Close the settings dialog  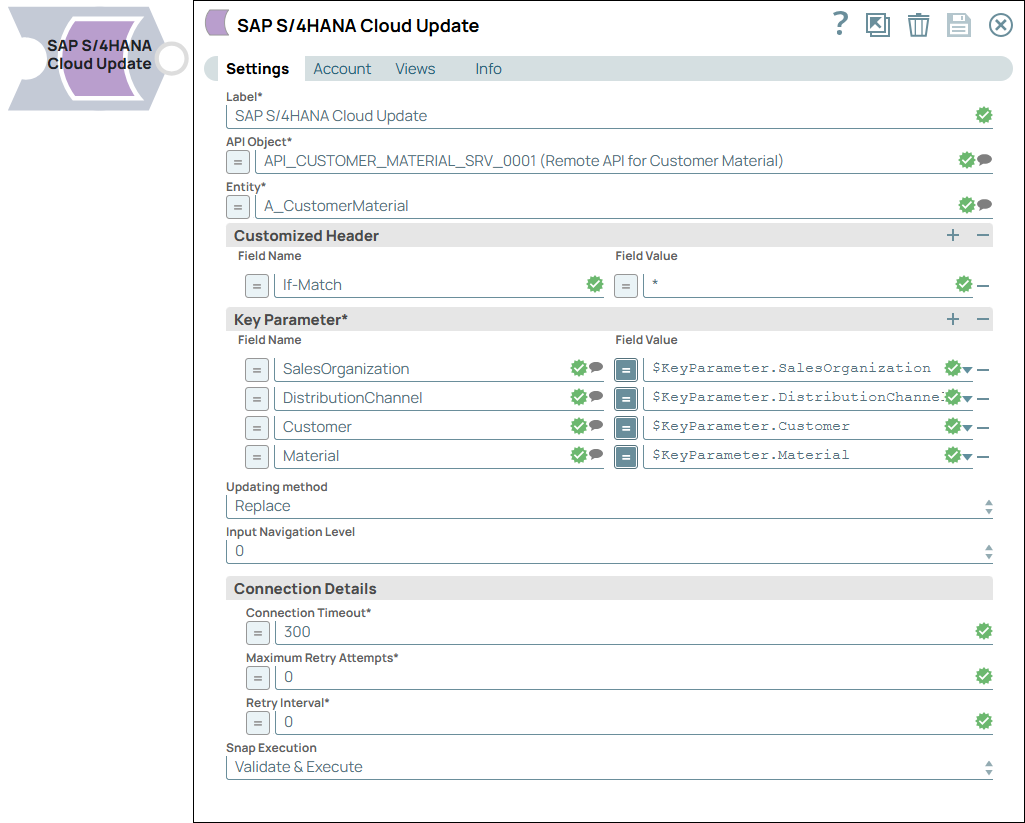pyautogui.click(x=1000, y=25)
